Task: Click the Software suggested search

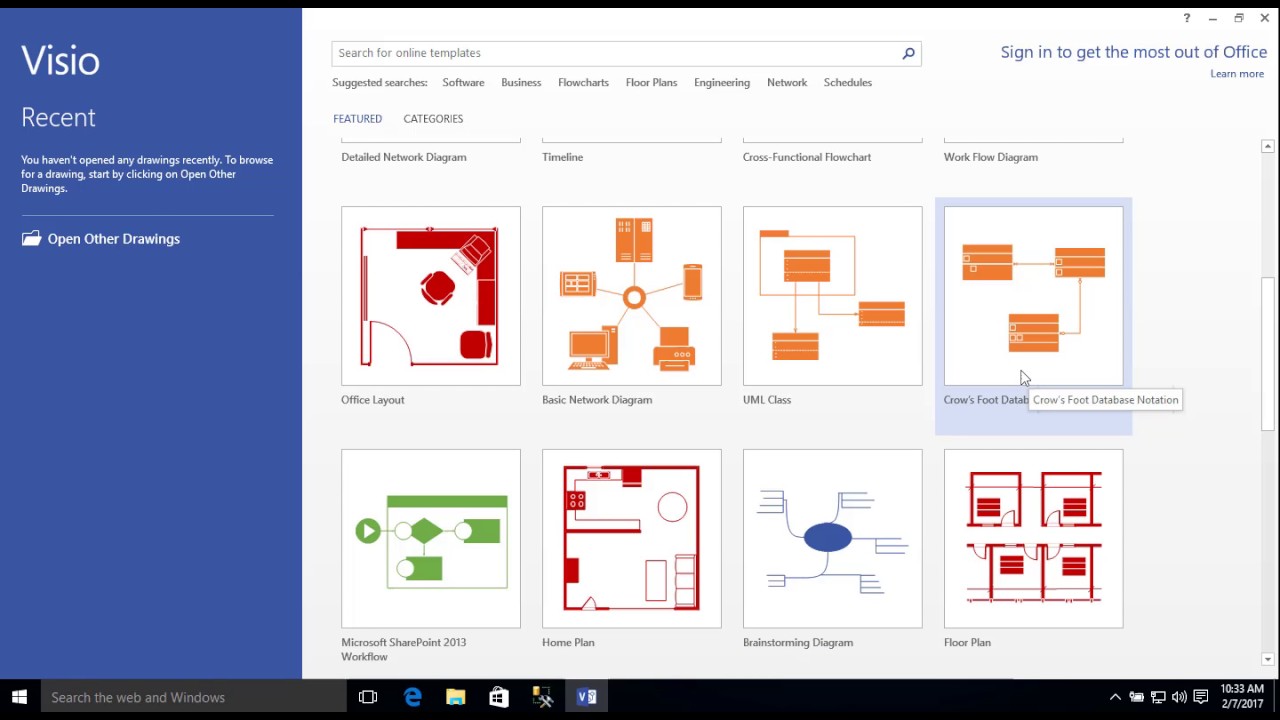Action: (463, 83)
